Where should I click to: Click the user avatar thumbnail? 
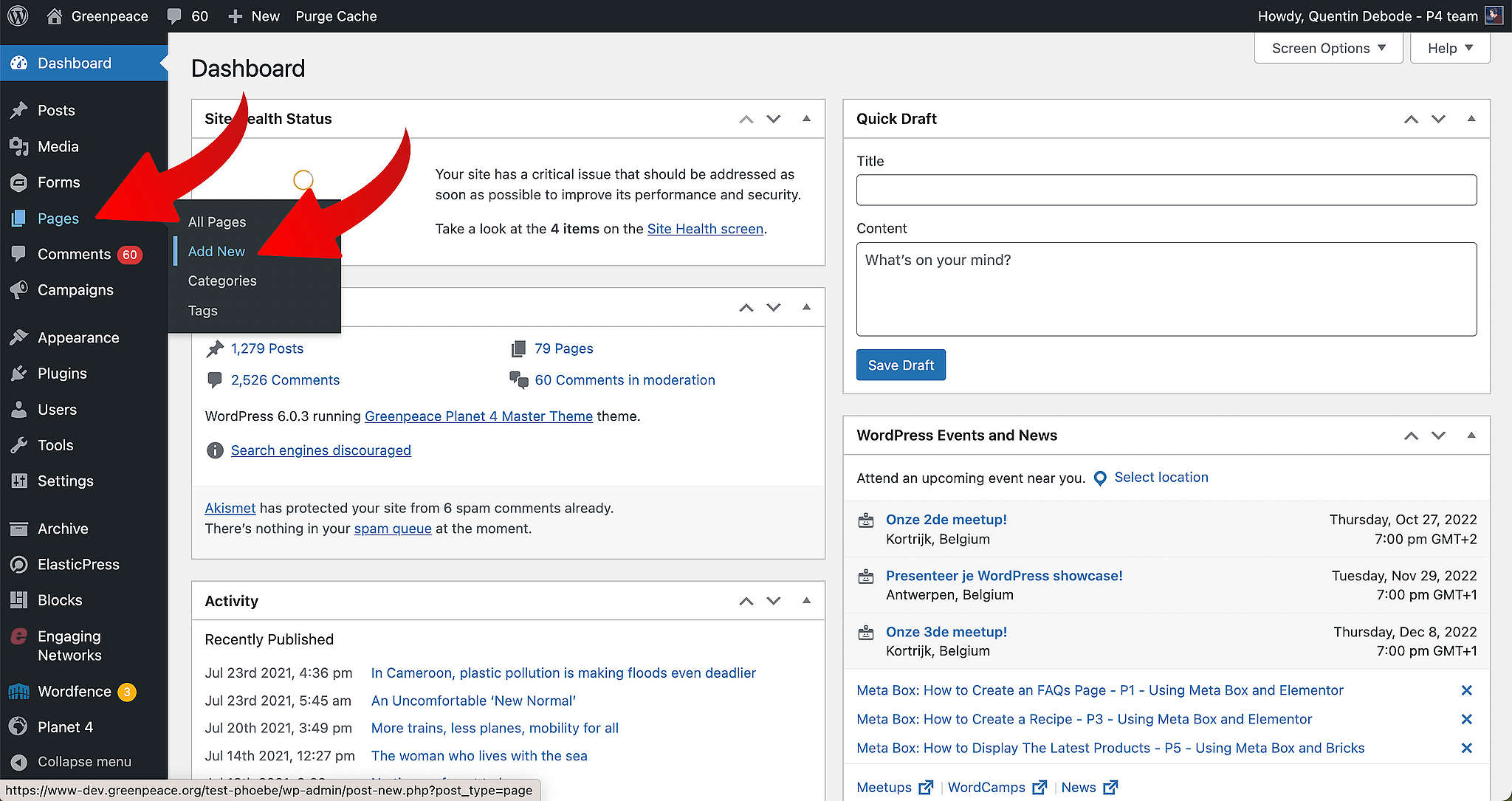(1494, 16)
